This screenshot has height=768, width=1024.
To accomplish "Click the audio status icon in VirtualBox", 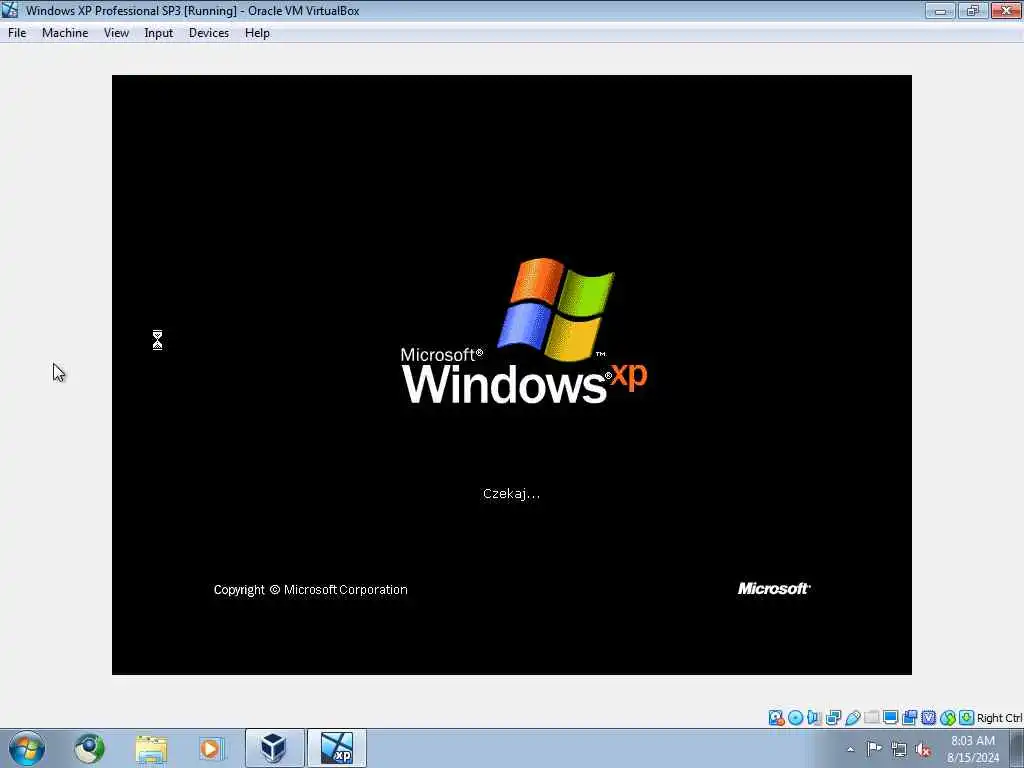I will (x=814, y=718).
